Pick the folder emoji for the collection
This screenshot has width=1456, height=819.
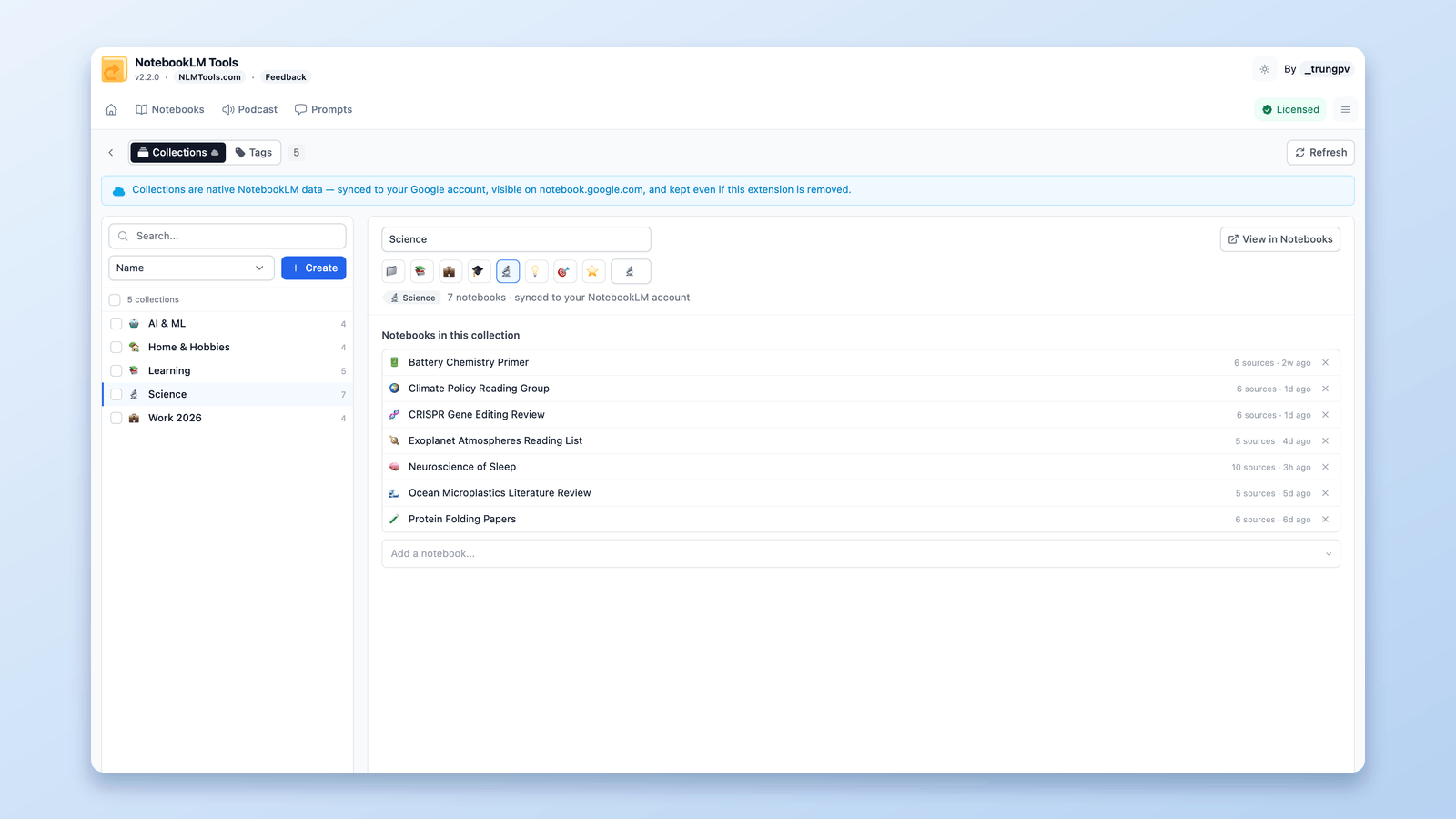(391, 271)
